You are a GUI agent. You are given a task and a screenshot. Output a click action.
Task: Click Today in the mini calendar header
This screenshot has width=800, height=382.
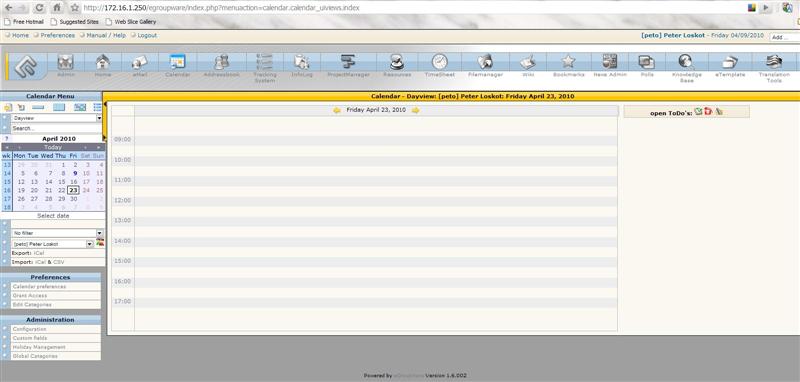53,147
